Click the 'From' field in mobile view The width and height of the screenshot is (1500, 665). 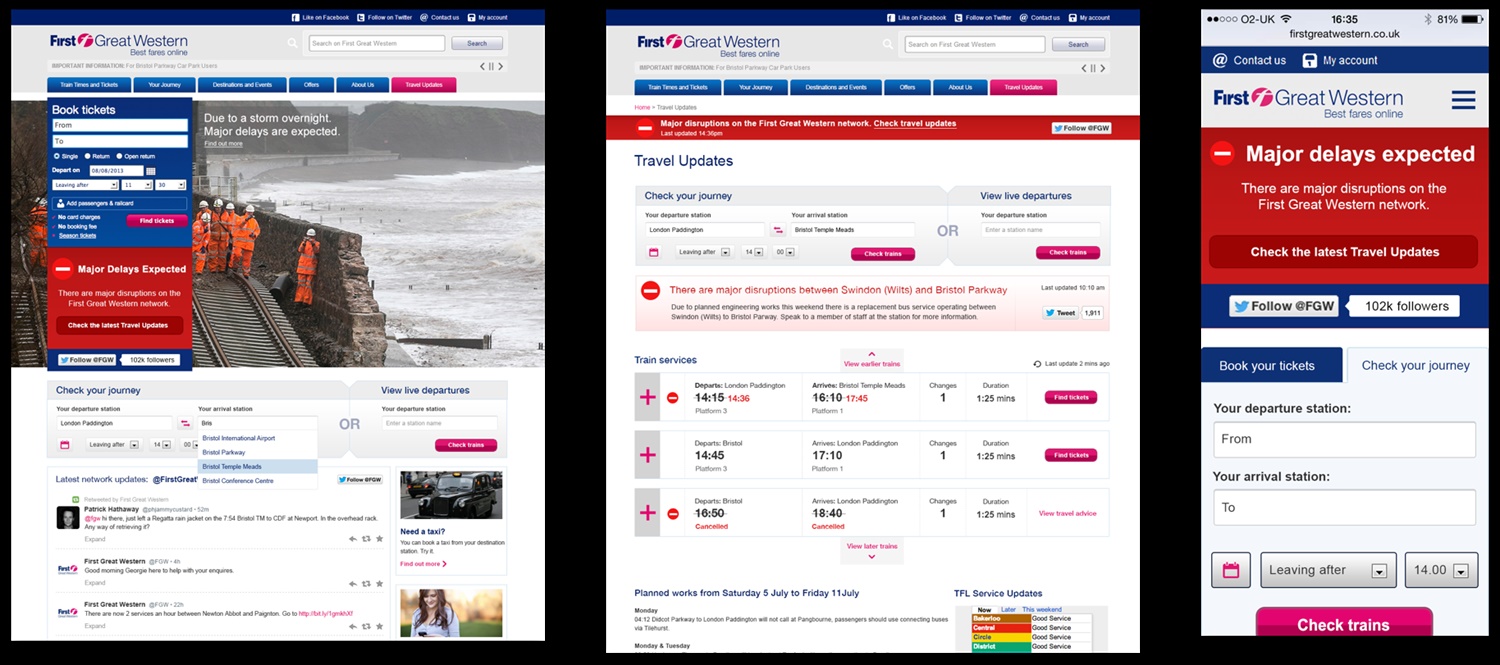[x=1344, y=439]
